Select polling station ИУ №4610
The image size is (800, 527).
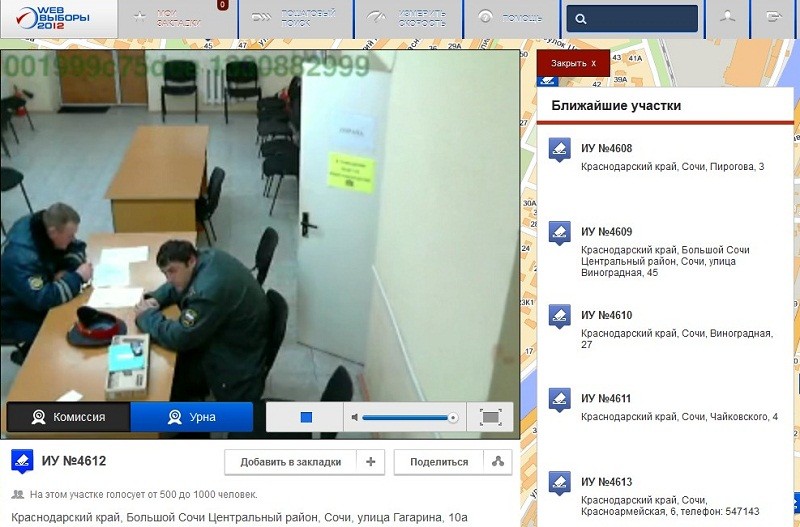pyautogui.click(x=606, y=315)
